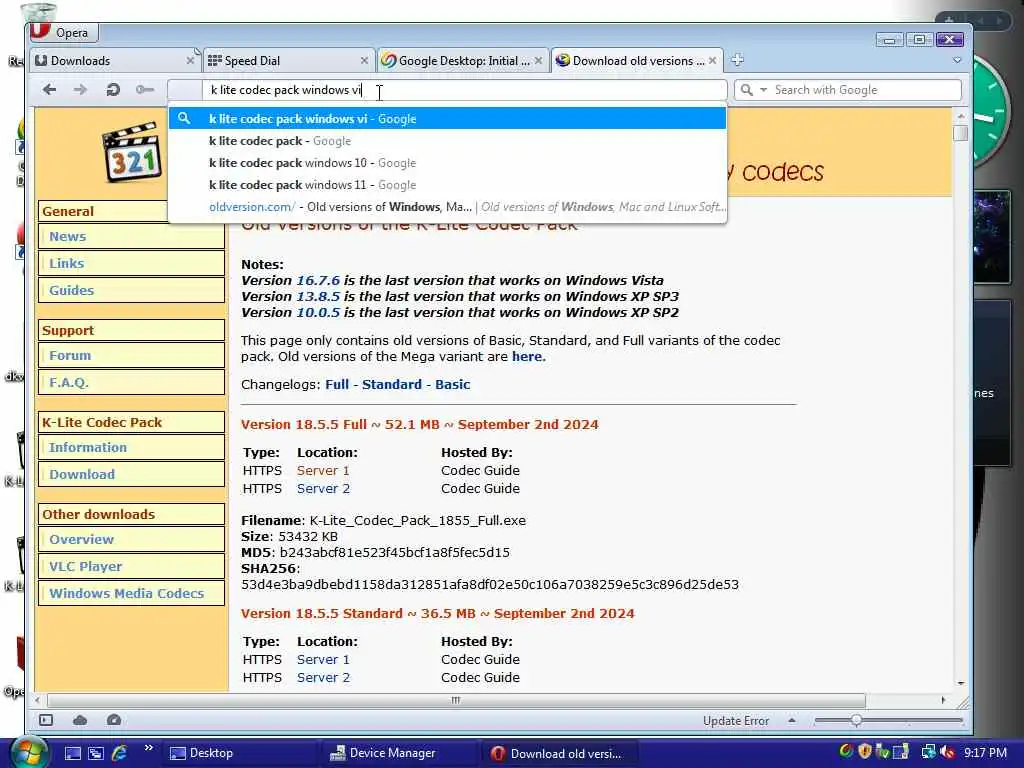Click the password wand key icon
The width and height of the screenshot is (1024, 768).
[145, 89]
